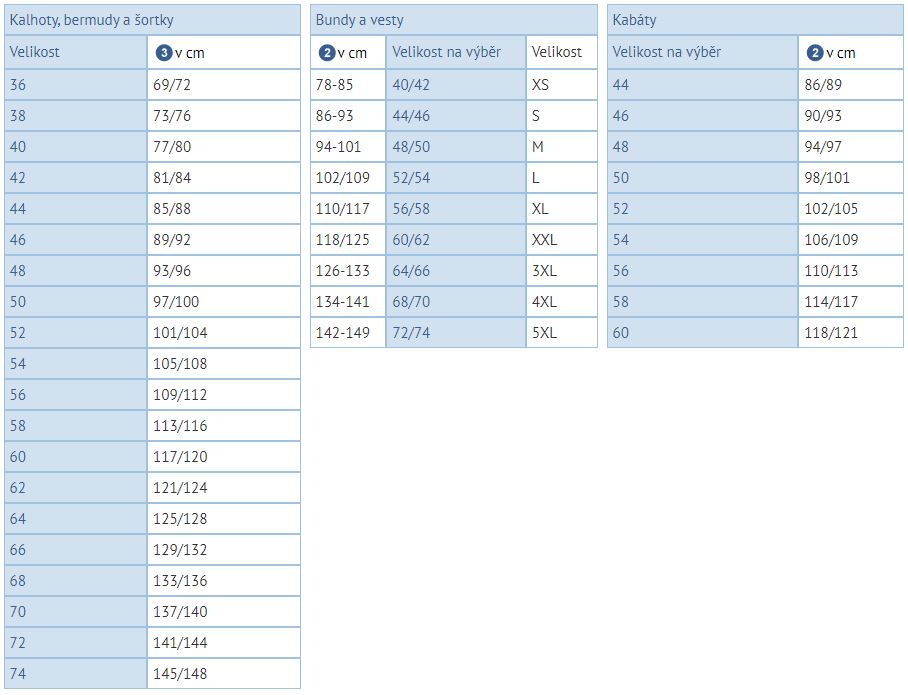Click the number 2 badge in Kabáty table
Image resolution: width=908 pixels, height=695 pixels.
click(x=815, y=53)
